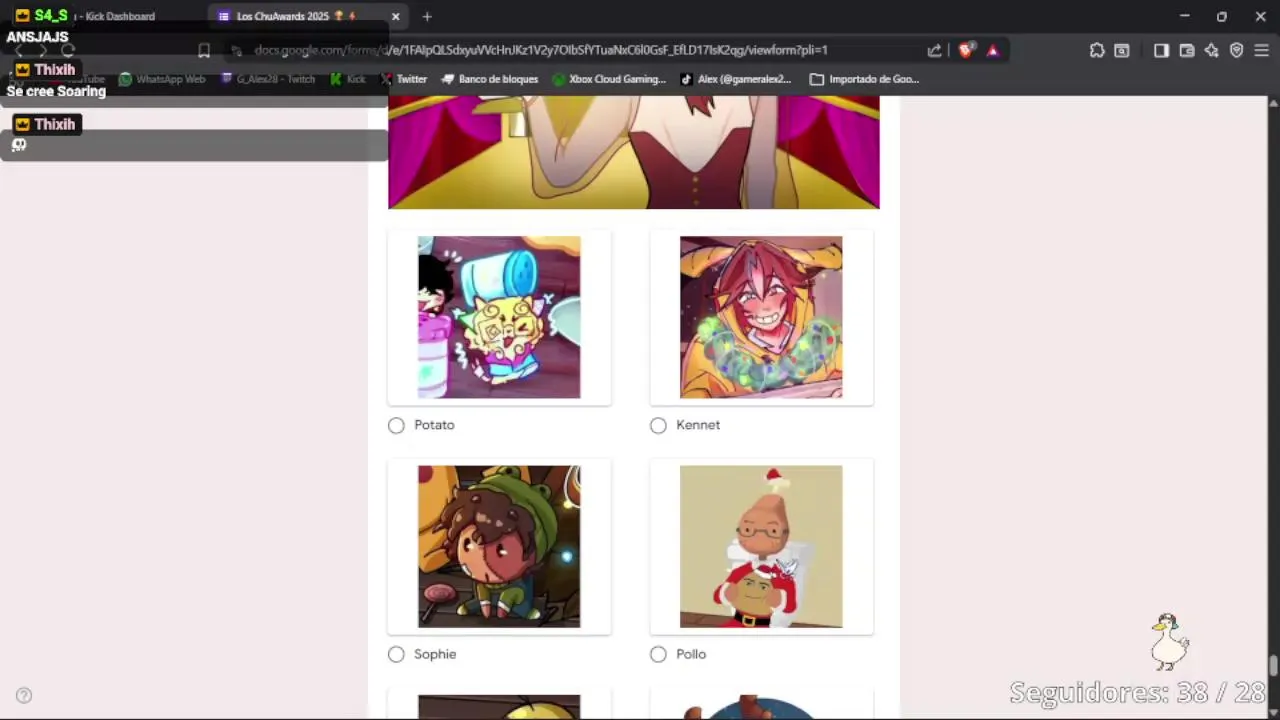Open the VPN shield icon
1280x720 pixels.
(1237, 50)
